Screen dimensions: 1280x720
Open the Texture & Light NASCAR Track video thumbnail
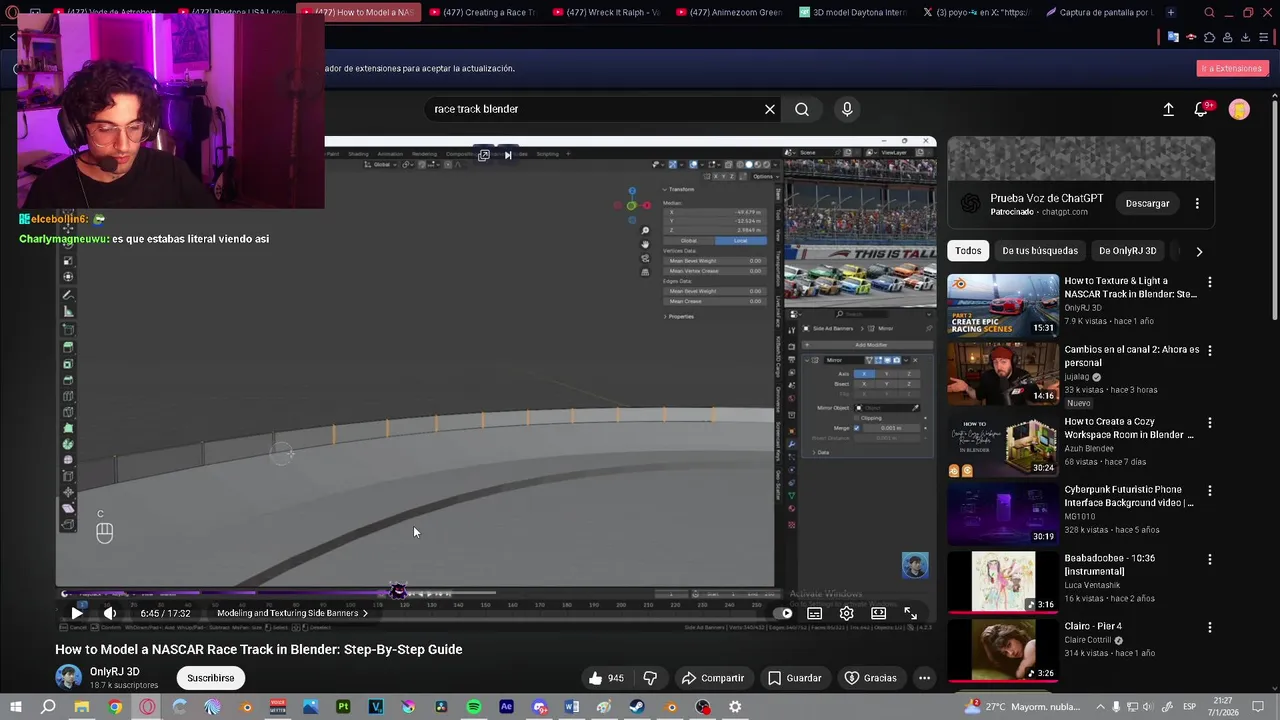[x=1003, y=304]
